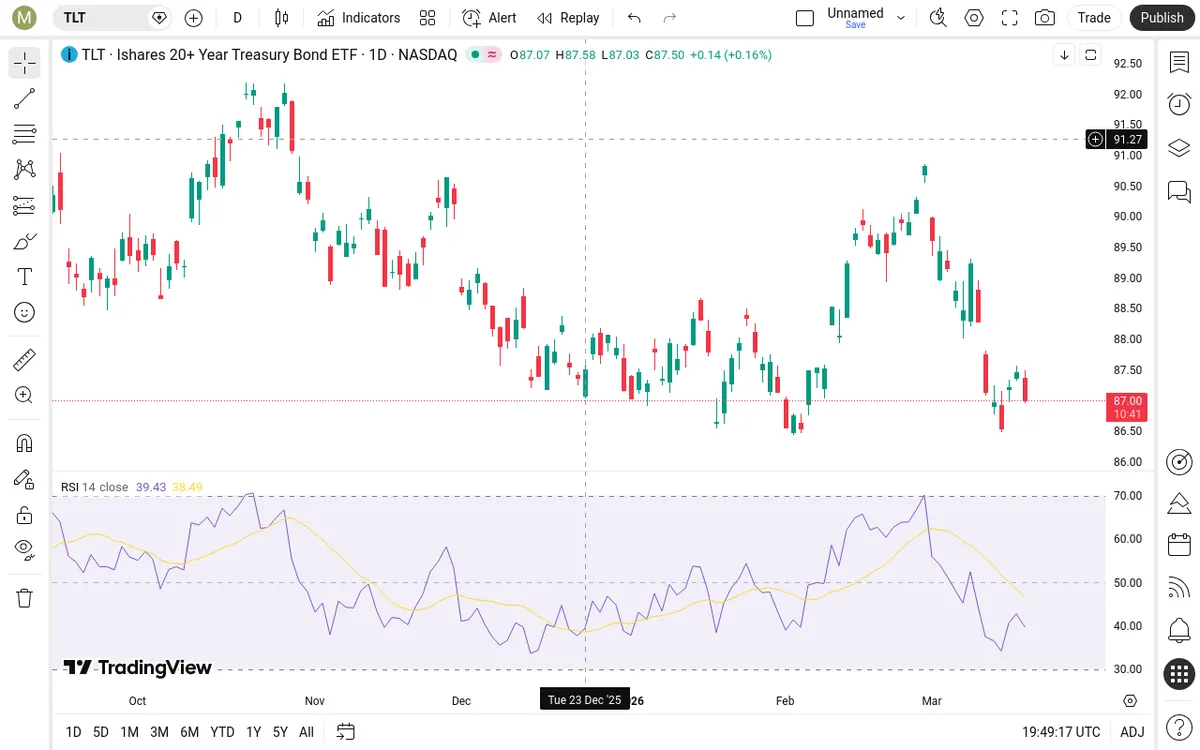Viewport: 1200px width, 750px height.
Task: Change the D time interval
Action: pos(237,17)
